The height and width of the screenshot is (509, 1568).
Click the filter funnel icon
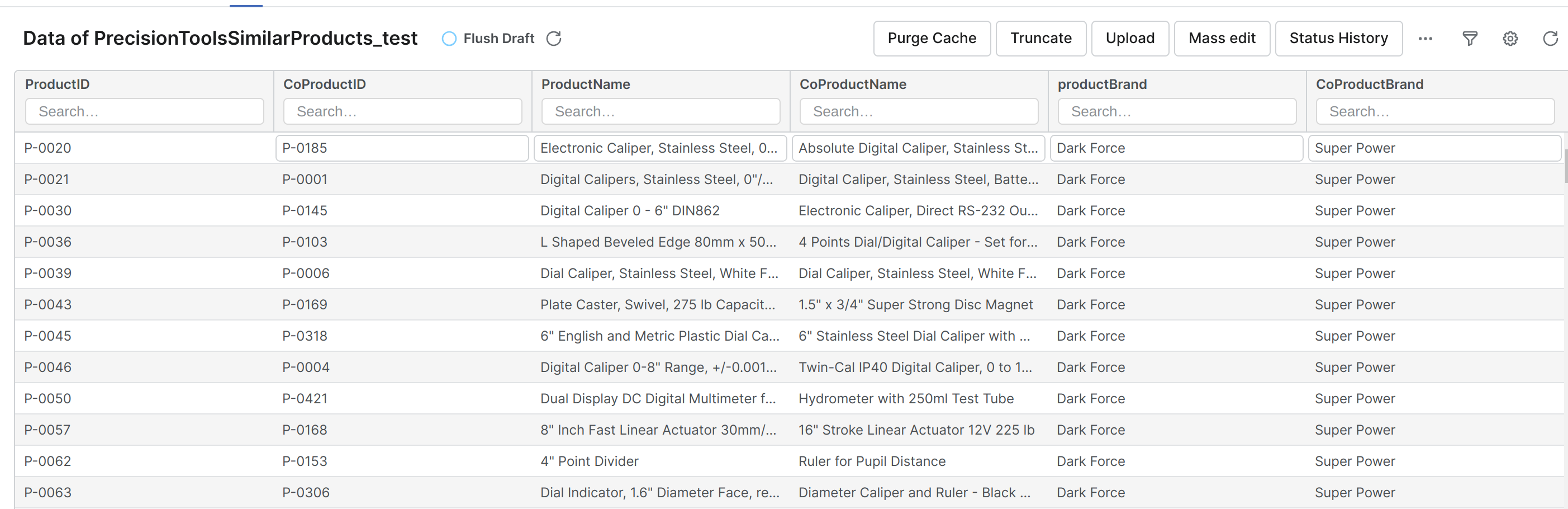coord(1470,39)
